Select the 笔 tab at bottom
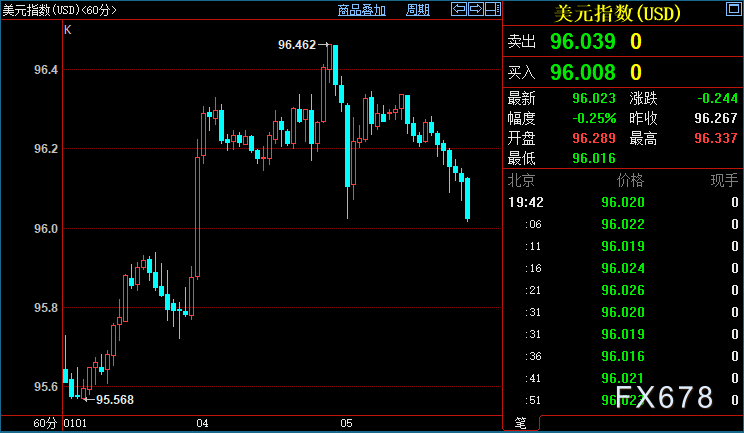 (x=521, y=423)
